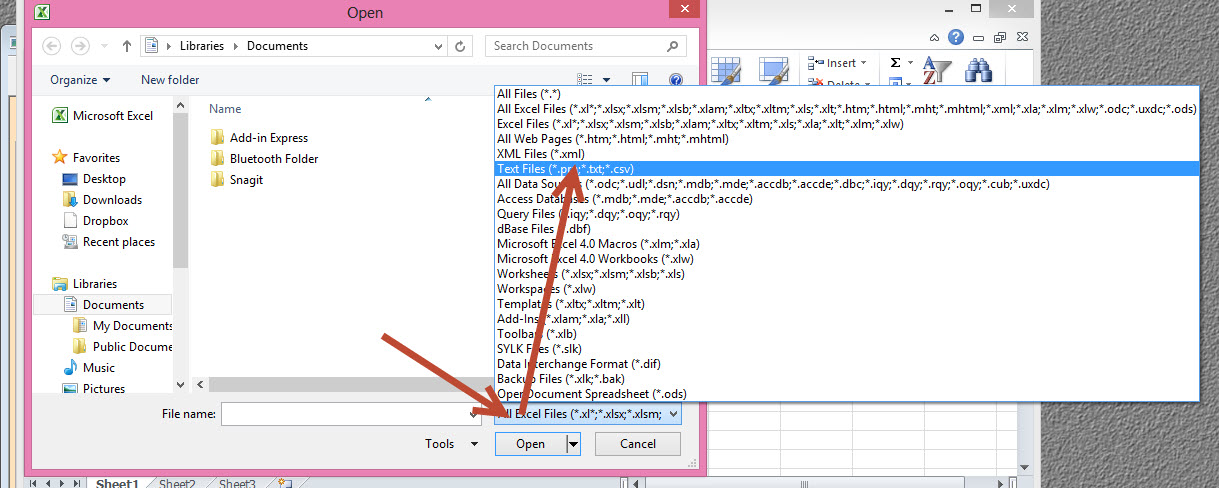Click the Microsoft Excel icon in the sidebar

click(x=59, y=116)
